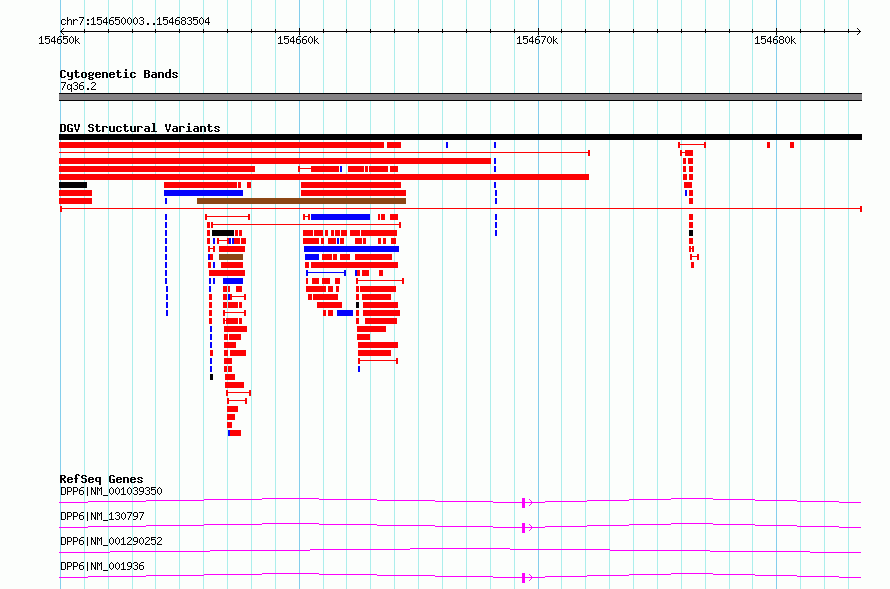Select the longest thick red variant bar
Viewport: 890px width, 589px height.
324,177
